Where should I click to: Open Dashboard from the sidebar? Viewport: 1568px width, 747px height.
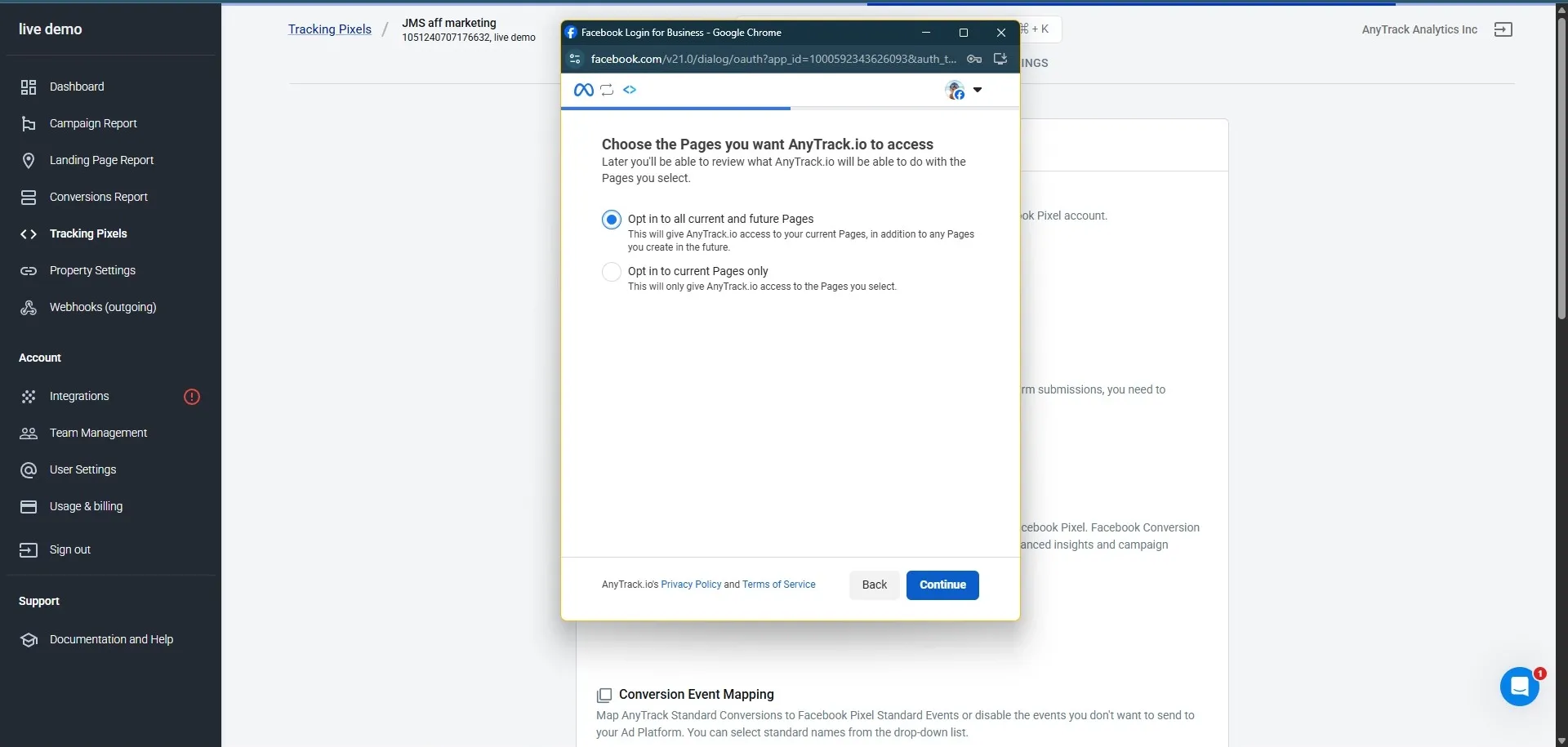coord(77,87)
